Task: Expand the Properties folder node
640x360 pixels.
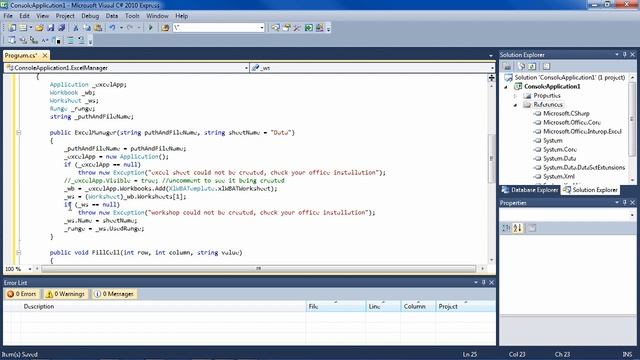Action: coord(515,96)
